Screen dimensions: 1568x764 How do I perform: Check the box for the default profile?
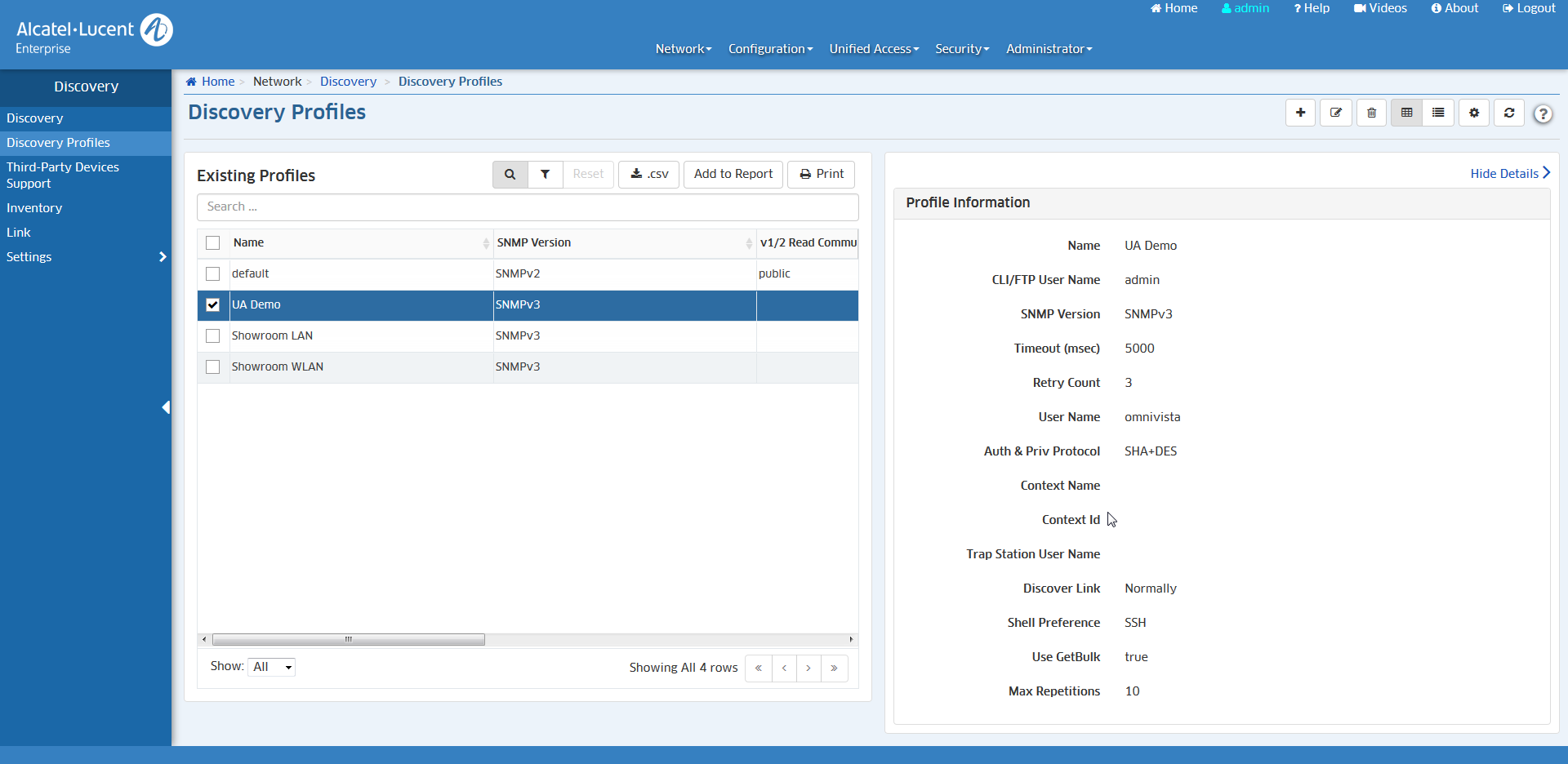[213, 273]
